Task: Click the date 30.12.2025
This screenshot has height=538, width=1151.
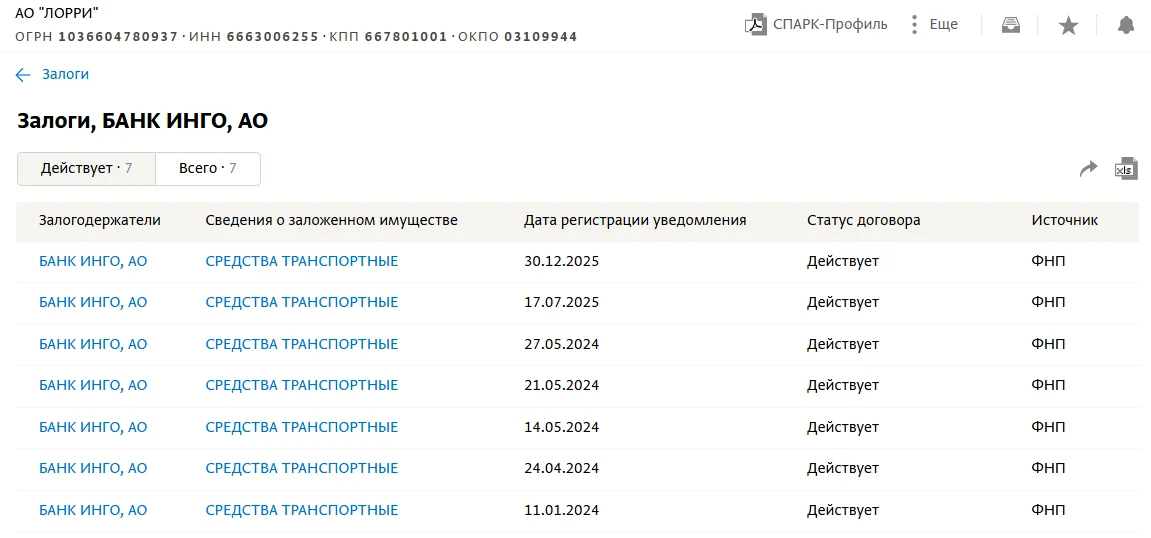Action: 562,261
